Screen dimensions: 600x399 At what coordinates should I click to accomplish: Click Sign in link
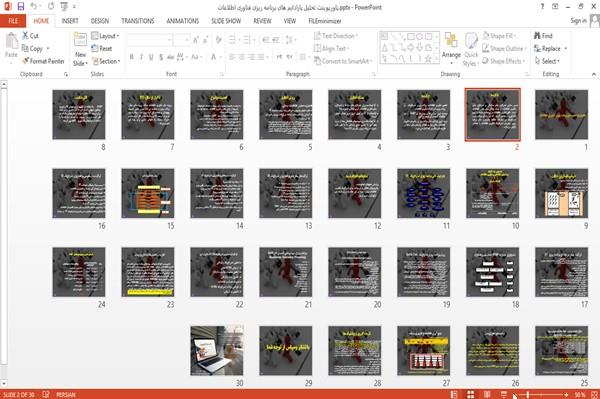[x=578, y=21]
